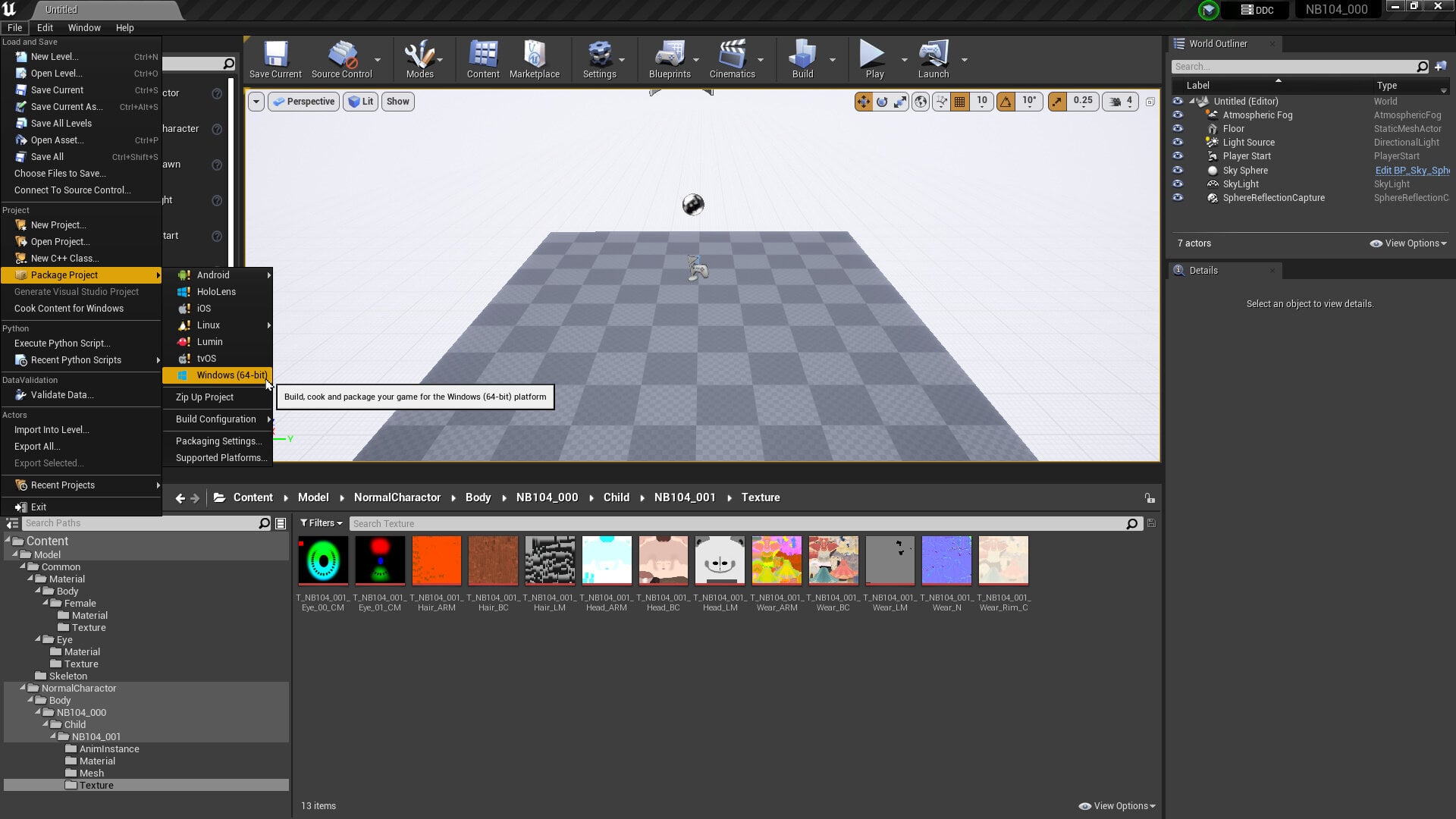
Task: Toggle world/local coordinate system icon
Action: tap(921, 102)
